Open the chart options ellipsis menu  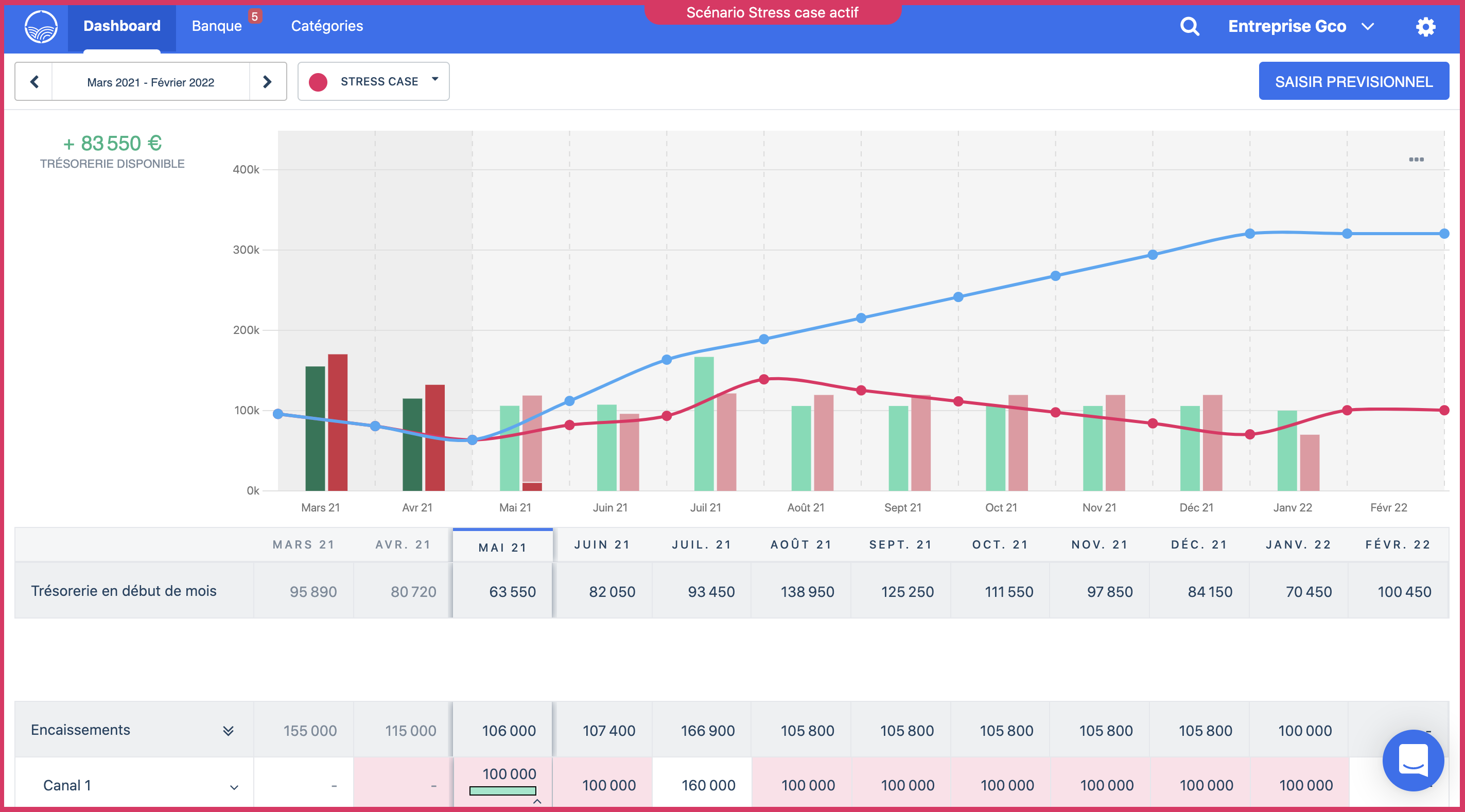[1416, 160]
